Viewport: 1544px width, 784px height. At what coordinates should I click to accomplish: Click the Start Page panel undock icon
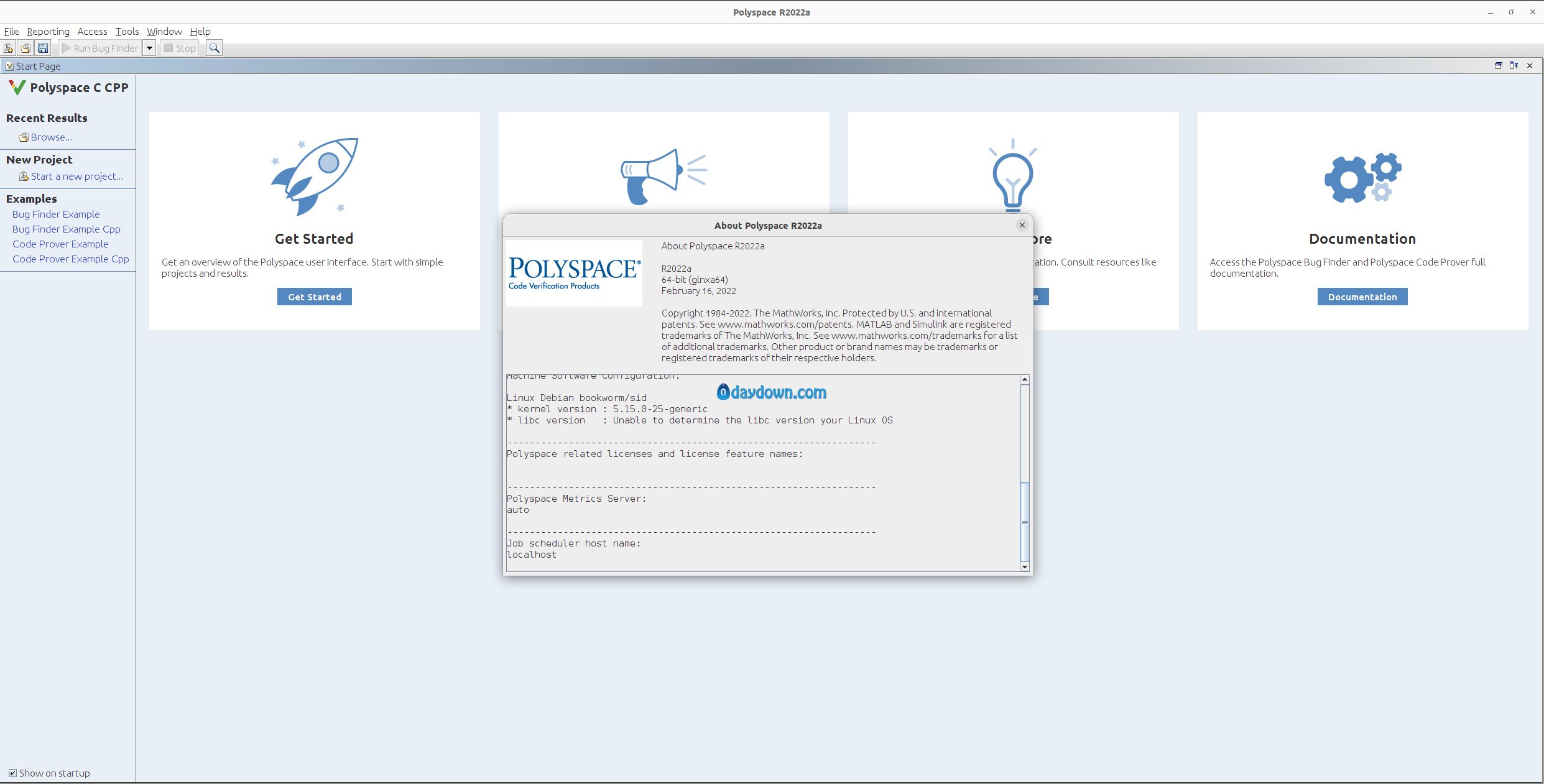click(1514, 65)
